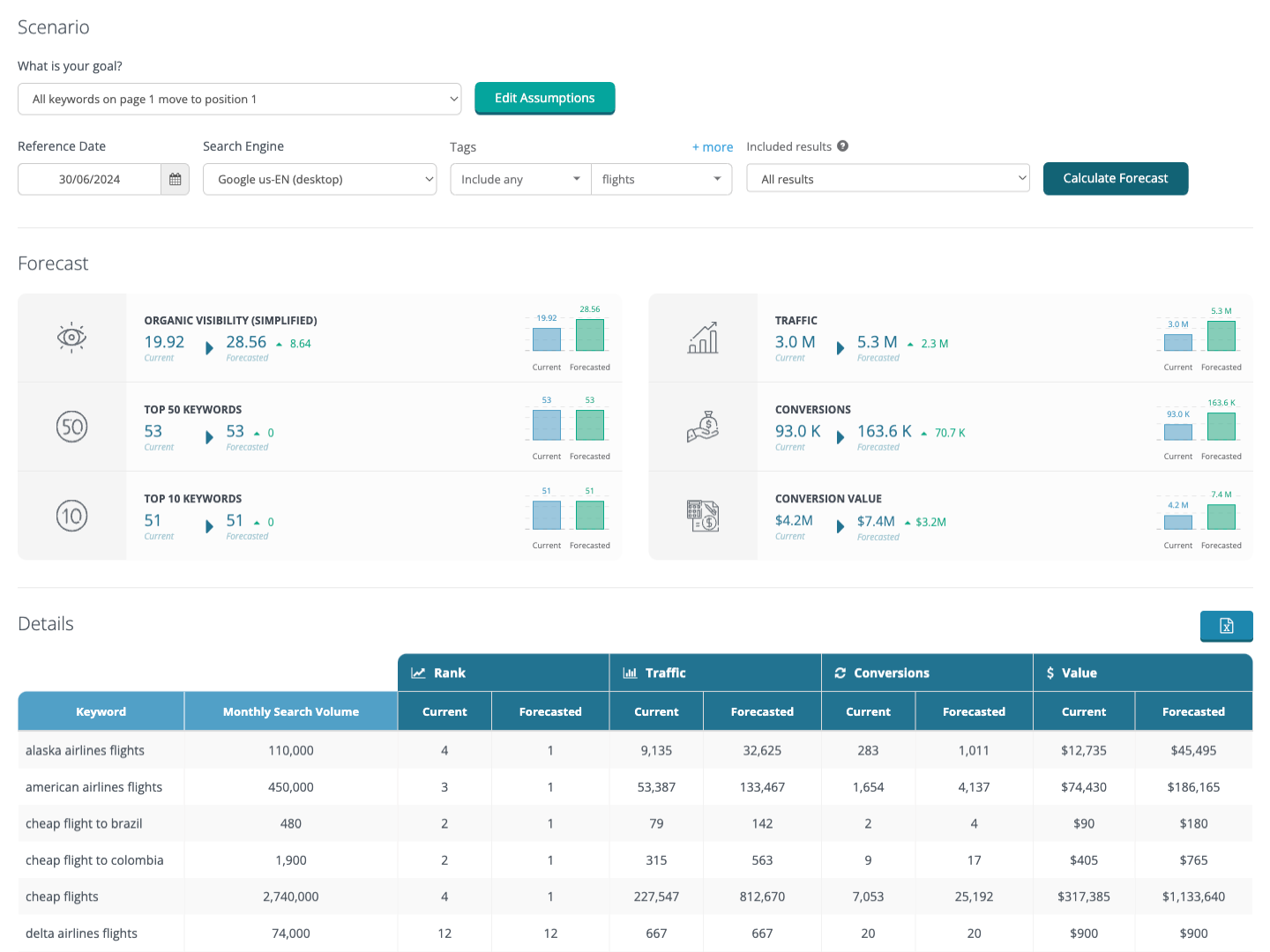Image resolution: width=1270 pixels, height=952 pixels.
Task: Click the Organic Visibility eye icon
Action: tap(71, 338)
